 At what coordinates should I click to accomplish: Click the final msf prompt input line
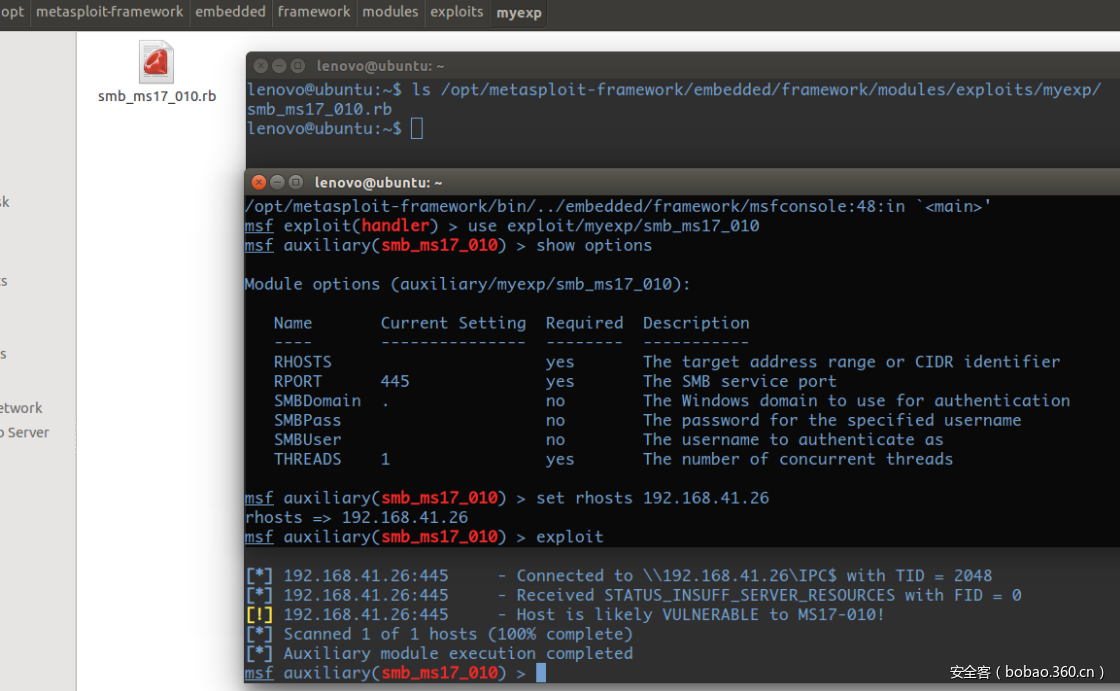point(541,673)
